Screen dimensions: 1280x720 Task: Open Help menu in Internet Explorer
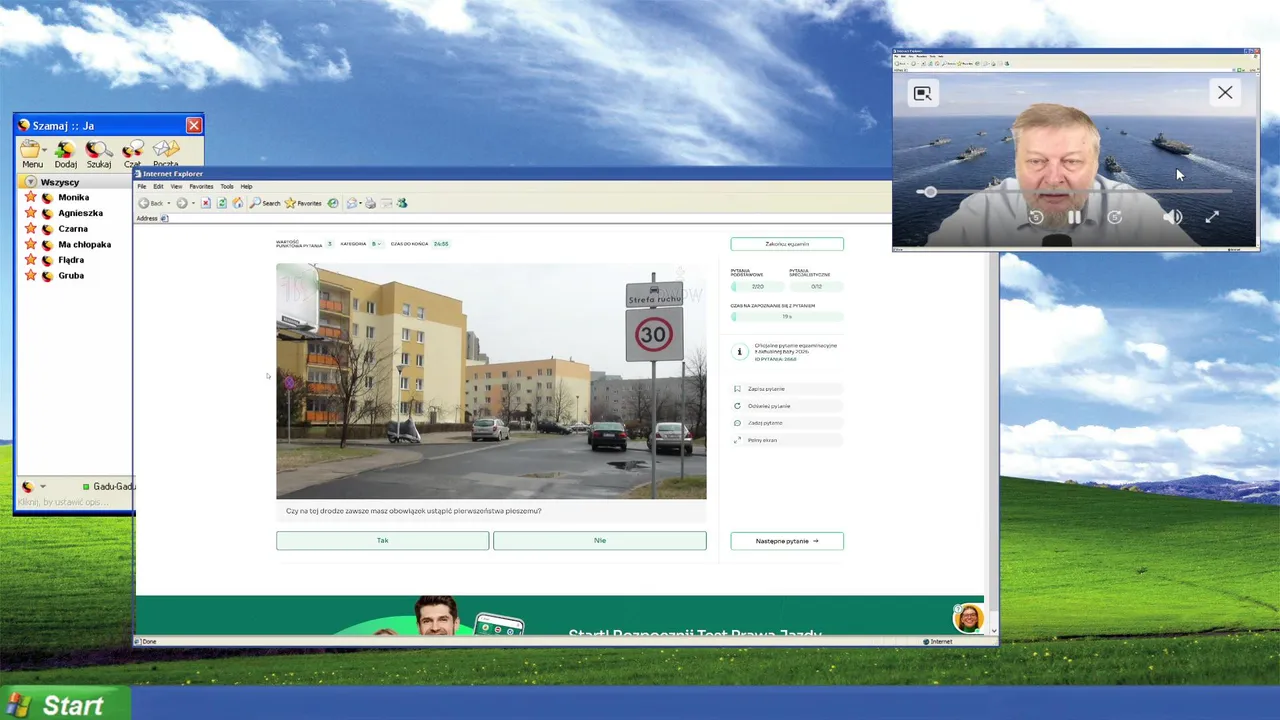(x=246, y=186)
